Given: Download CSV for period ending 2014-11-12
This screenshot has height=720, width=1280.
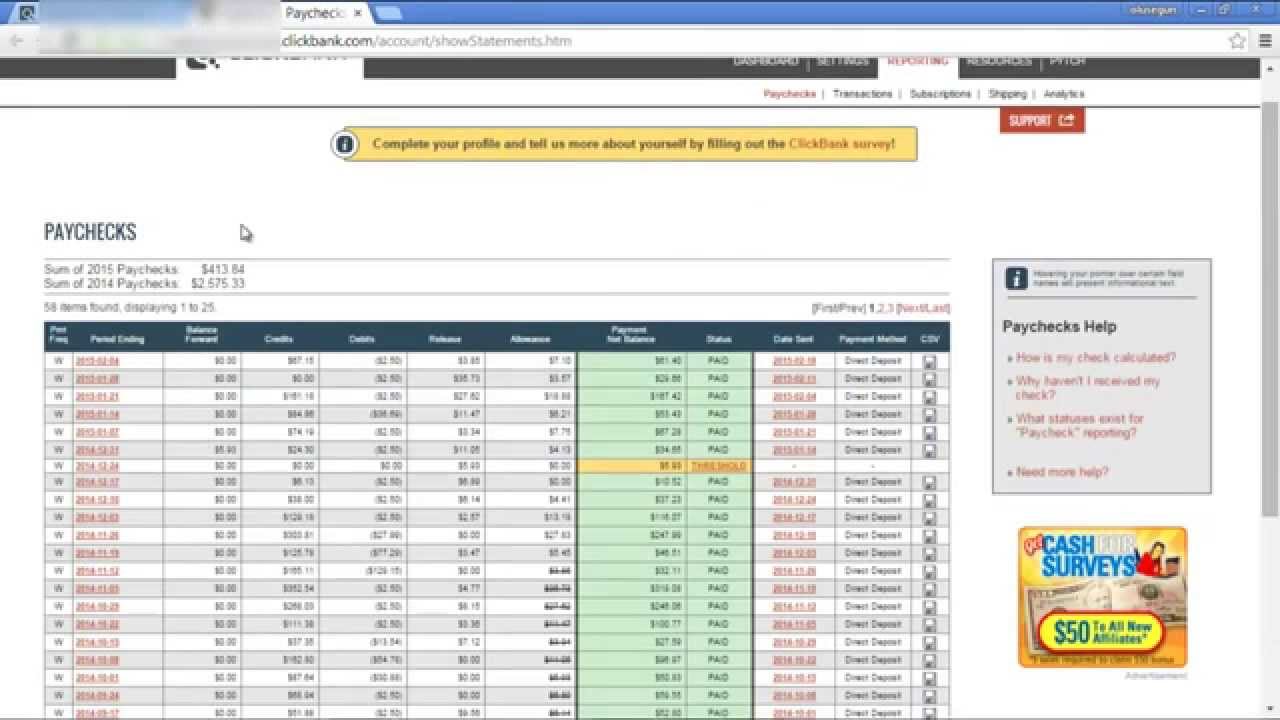Looking at the screenshot, I should (929, 572).
